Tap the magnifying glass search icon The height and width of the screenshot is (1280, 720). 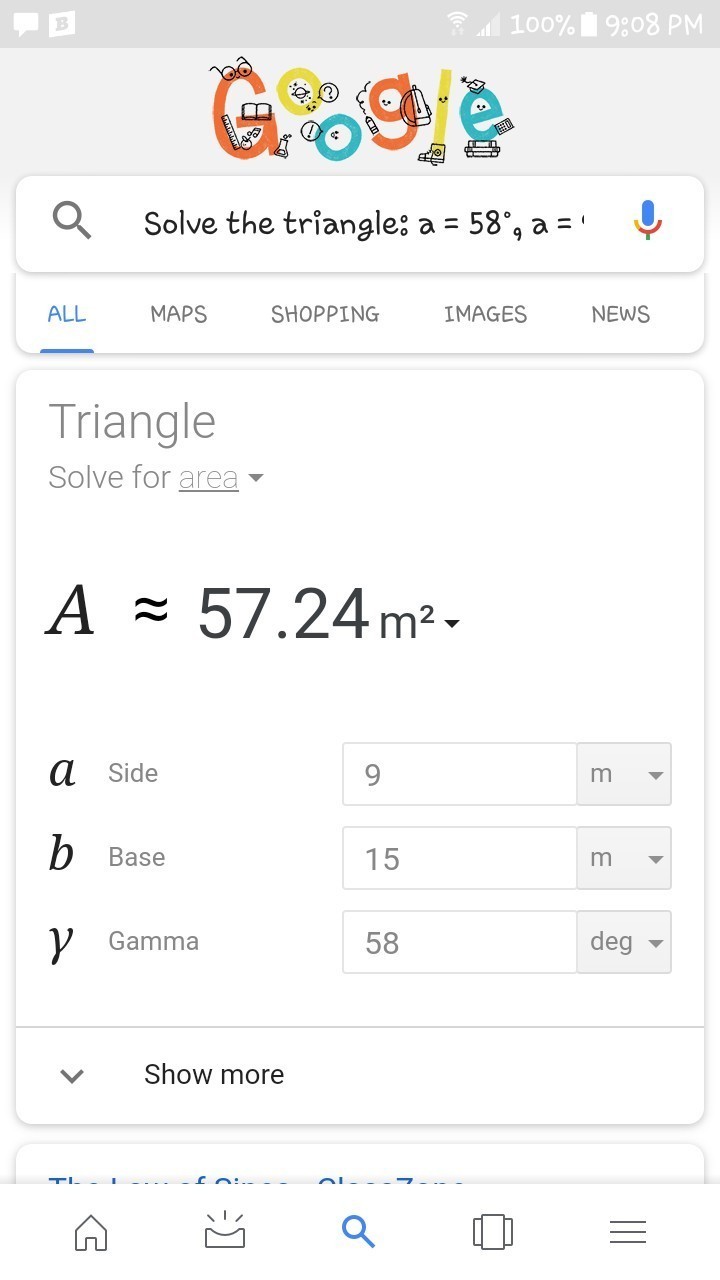pos(71,221)
